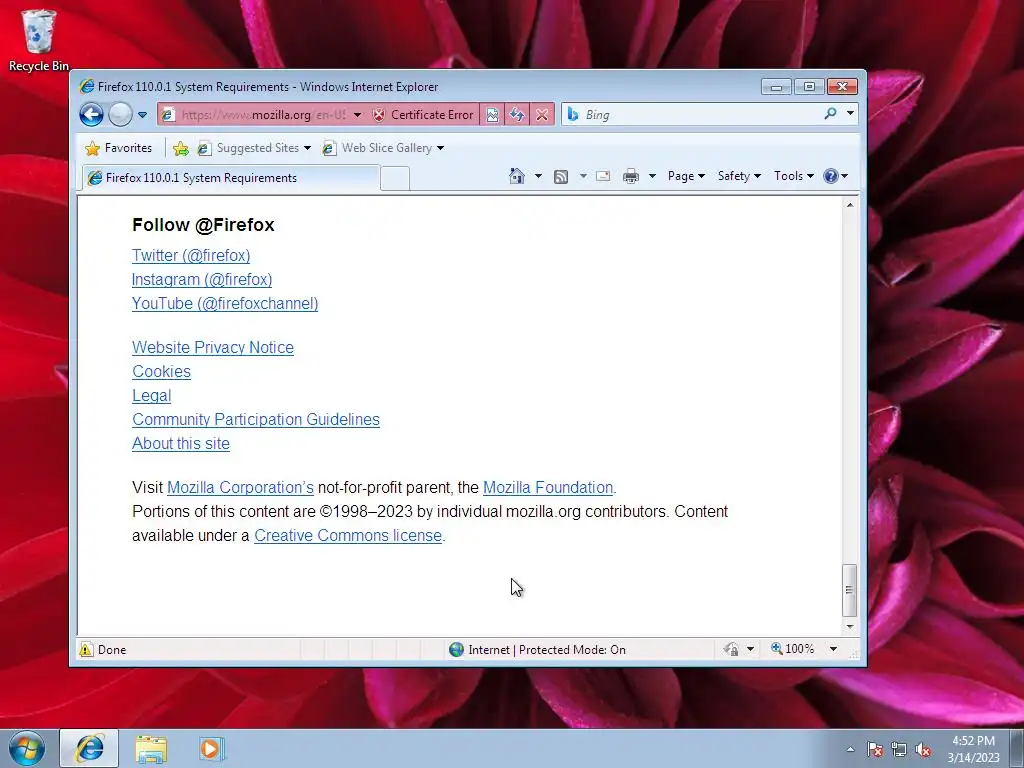Expand the address bar autocomplete dropdown
Image resolution: width=1024 pixels, height=768 pixels.
click(x=357, y=115)
